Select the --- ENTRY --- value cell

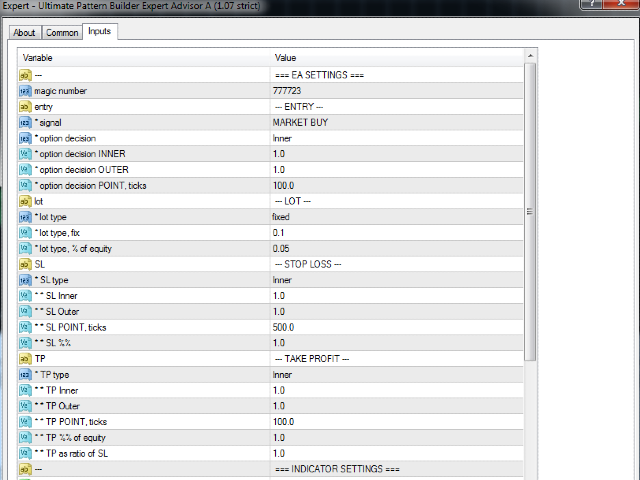coord(396,107)
